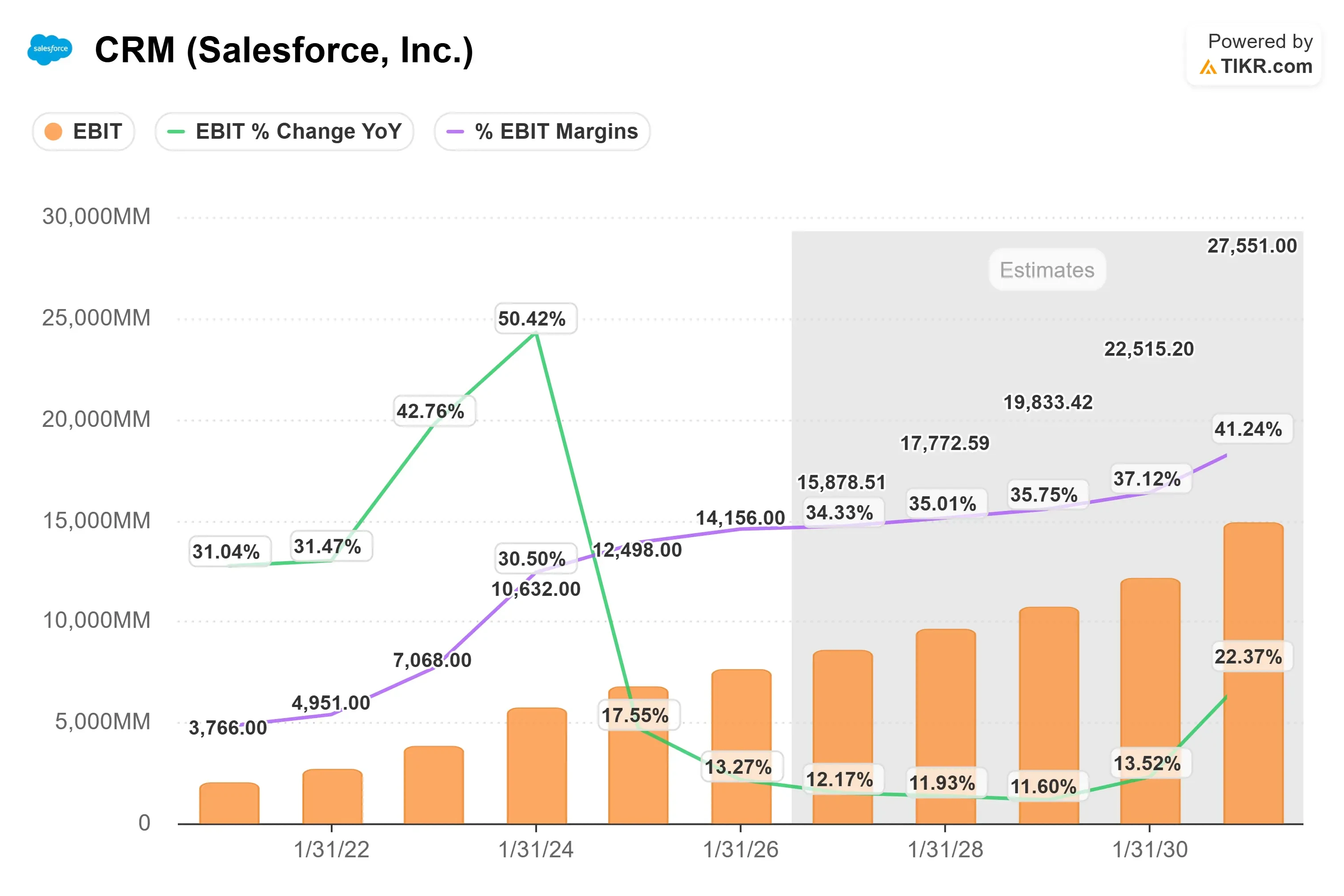
Task: Click the orange bar above 1/31/22
Action: tap(332, 796)
